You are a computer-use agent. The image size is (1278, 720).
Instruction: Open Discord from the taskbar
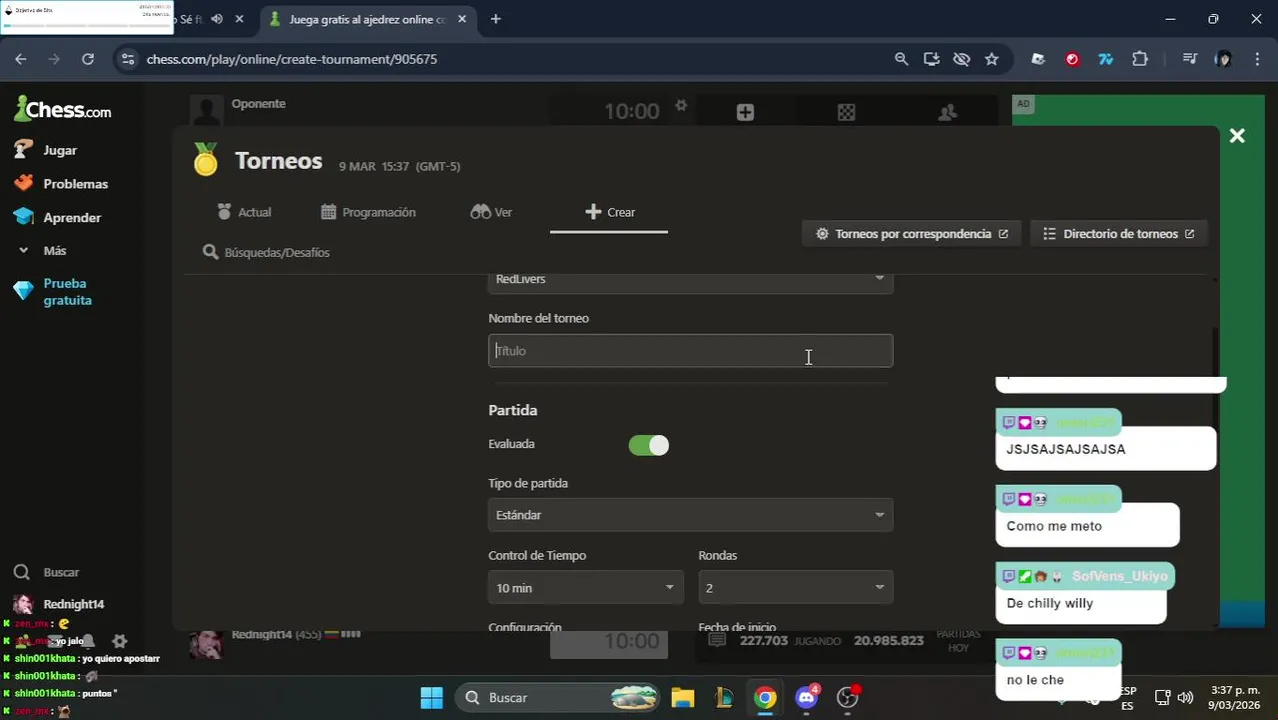[x=806, y=697]
